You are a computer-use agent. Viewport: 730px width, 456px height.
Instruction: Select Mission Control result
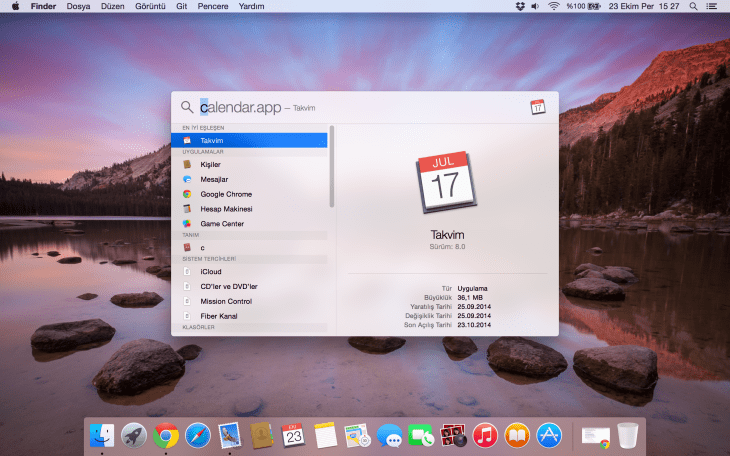coord(249,301)
